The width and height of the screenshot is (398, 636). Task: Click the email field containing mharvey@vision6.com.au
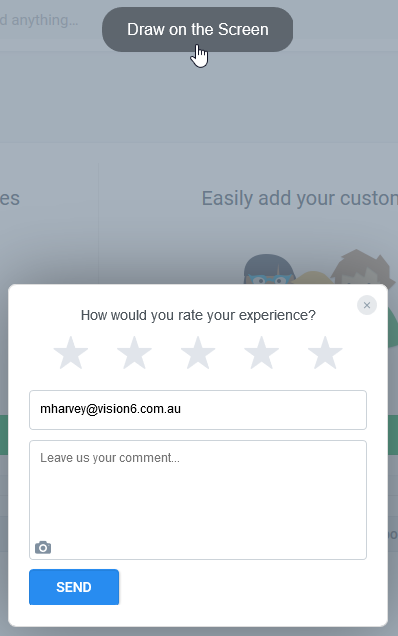coord(198,410)
